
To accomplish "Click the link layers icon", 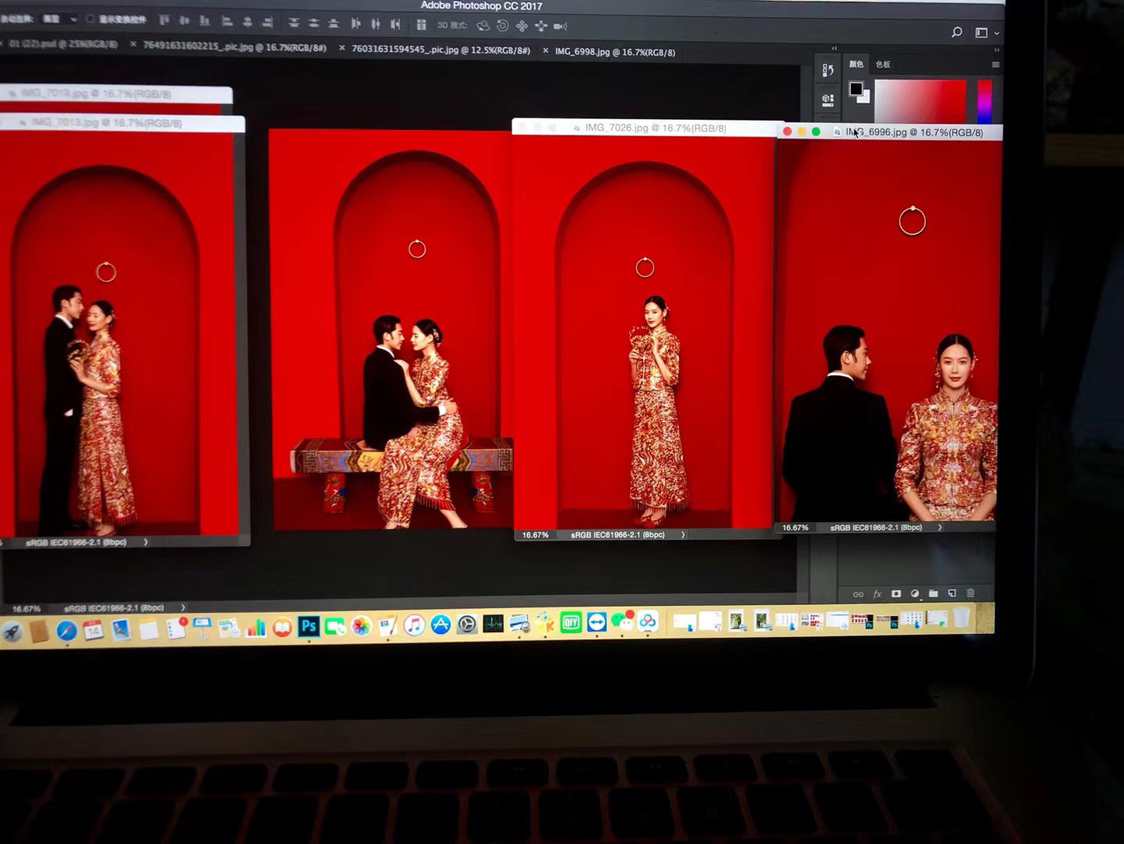I will (x=858, y=594).
